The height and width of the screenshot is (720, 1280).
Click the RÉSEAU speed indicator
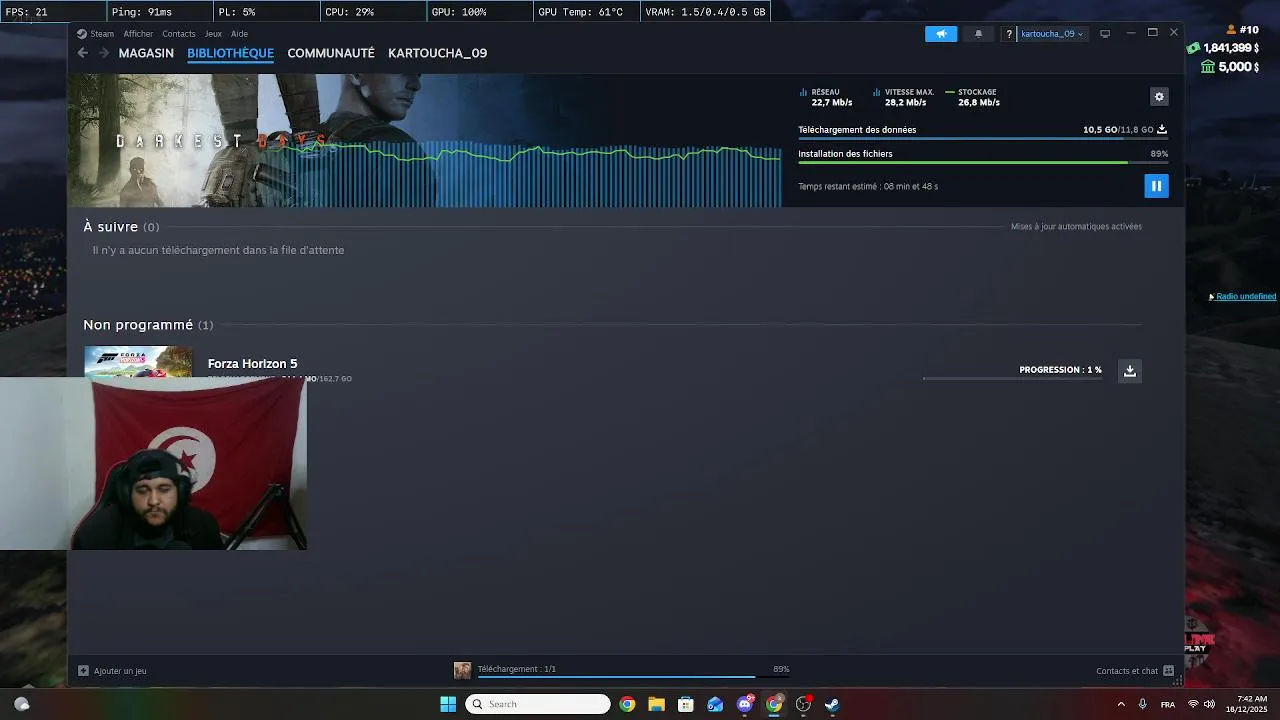826,97
